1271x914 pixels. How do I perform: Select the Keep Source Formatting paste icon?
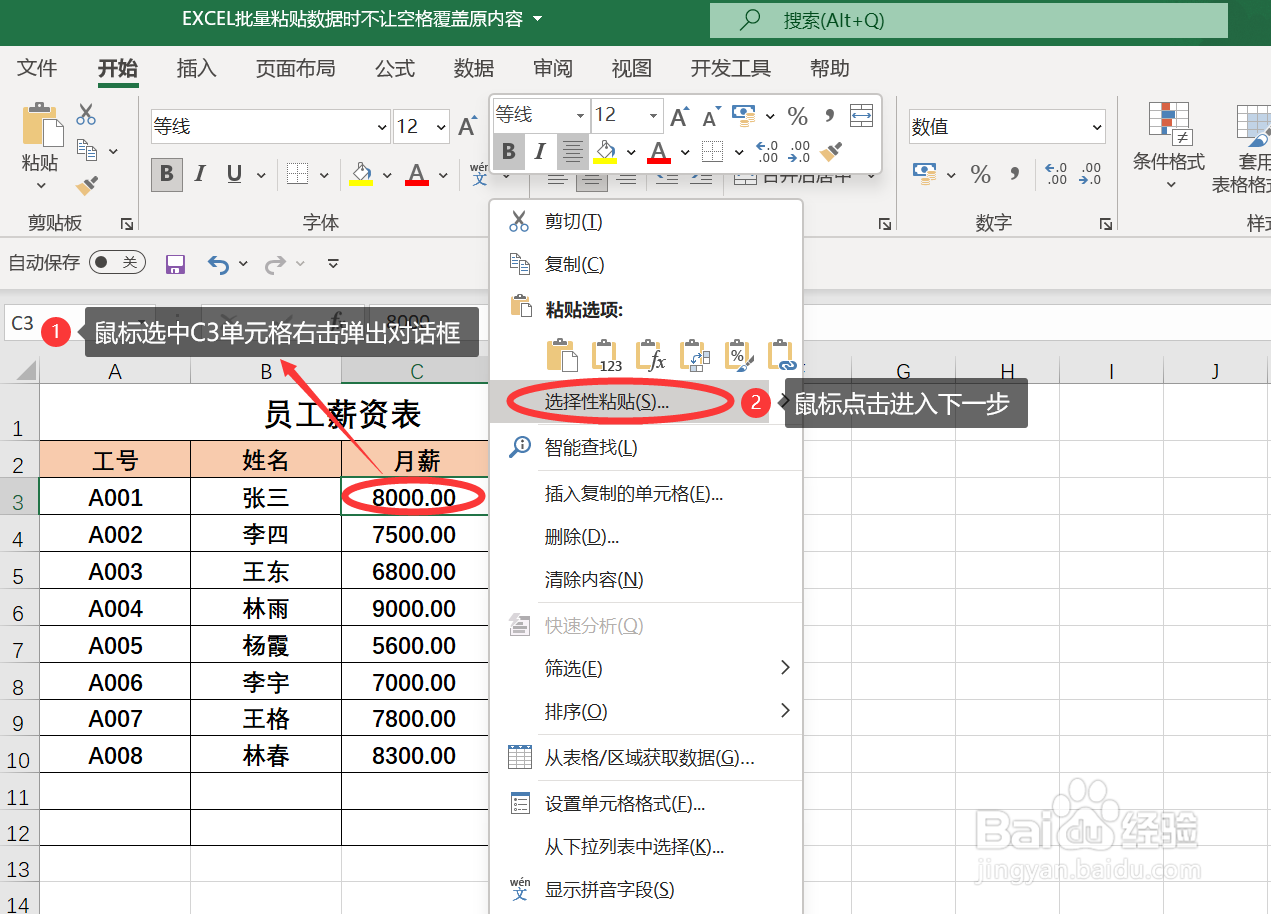point(563,355)
